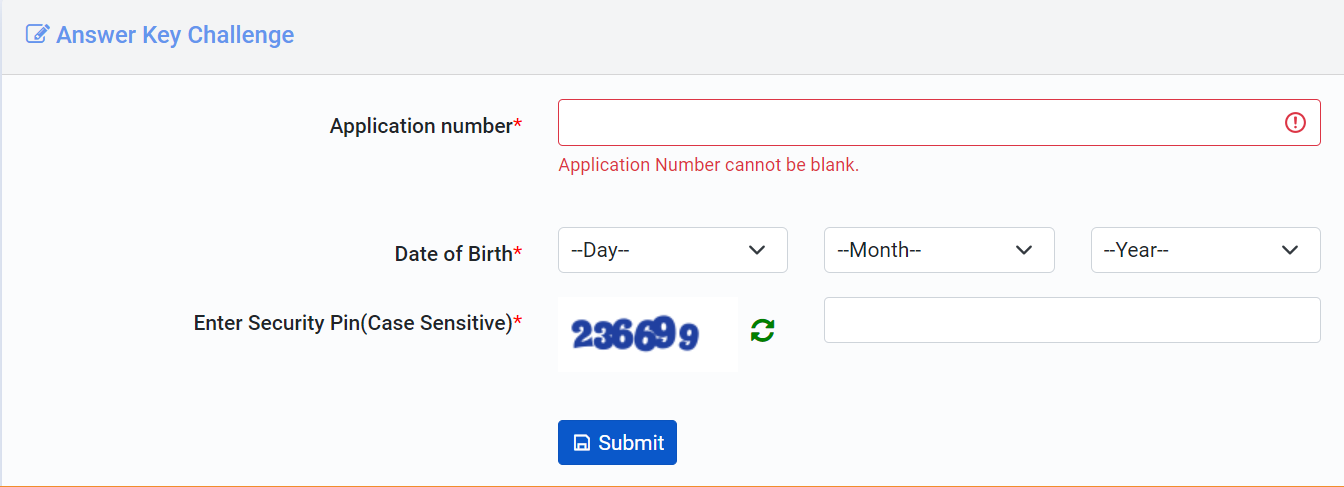This screenshot has width=1344, height=487.
Task: Click the edit icon beside Answer Key Challenge
Action: click(x=37, y=35)
